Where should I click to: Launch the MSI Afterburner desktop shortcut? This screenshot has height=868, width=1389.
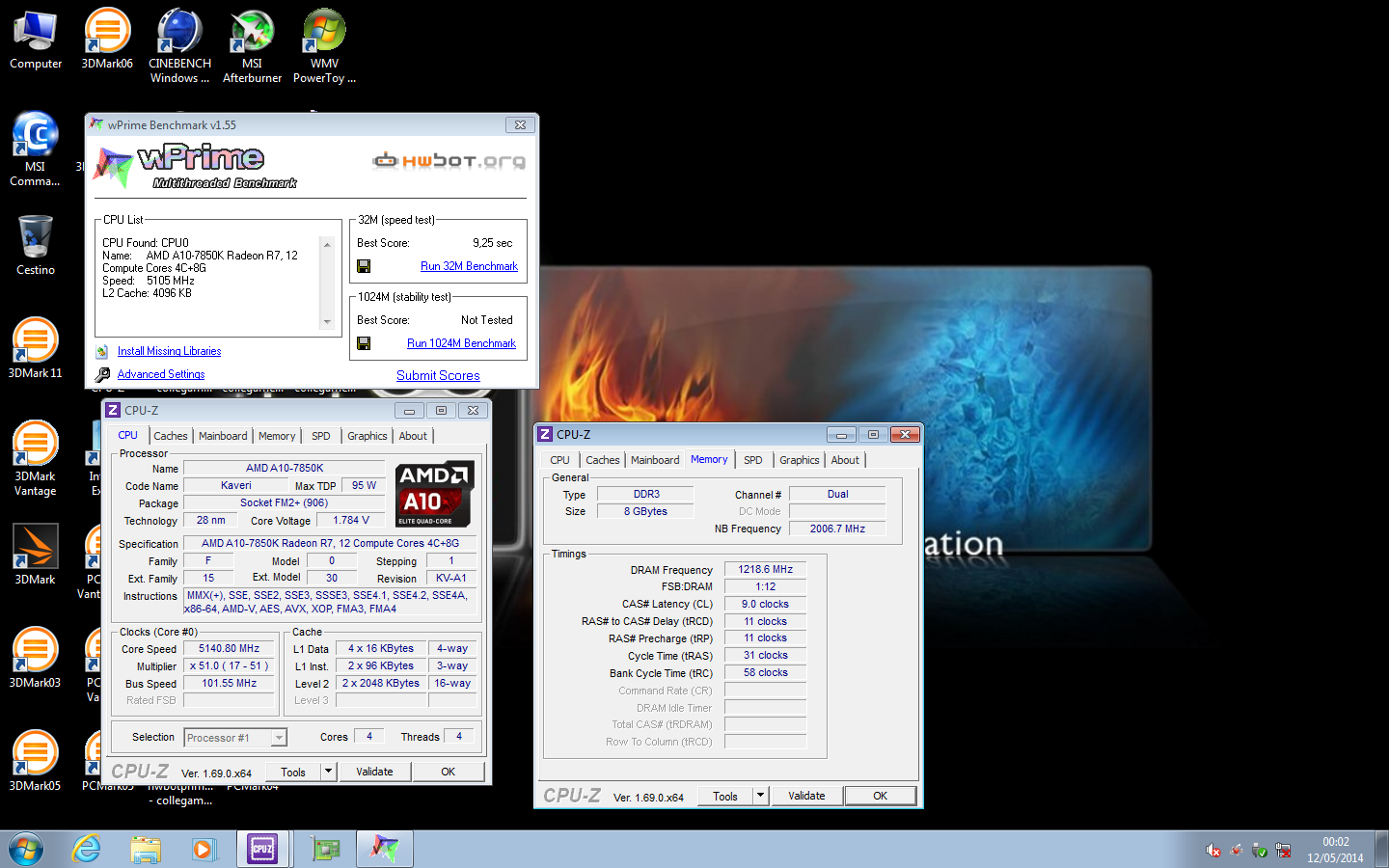tap(252, 45)
